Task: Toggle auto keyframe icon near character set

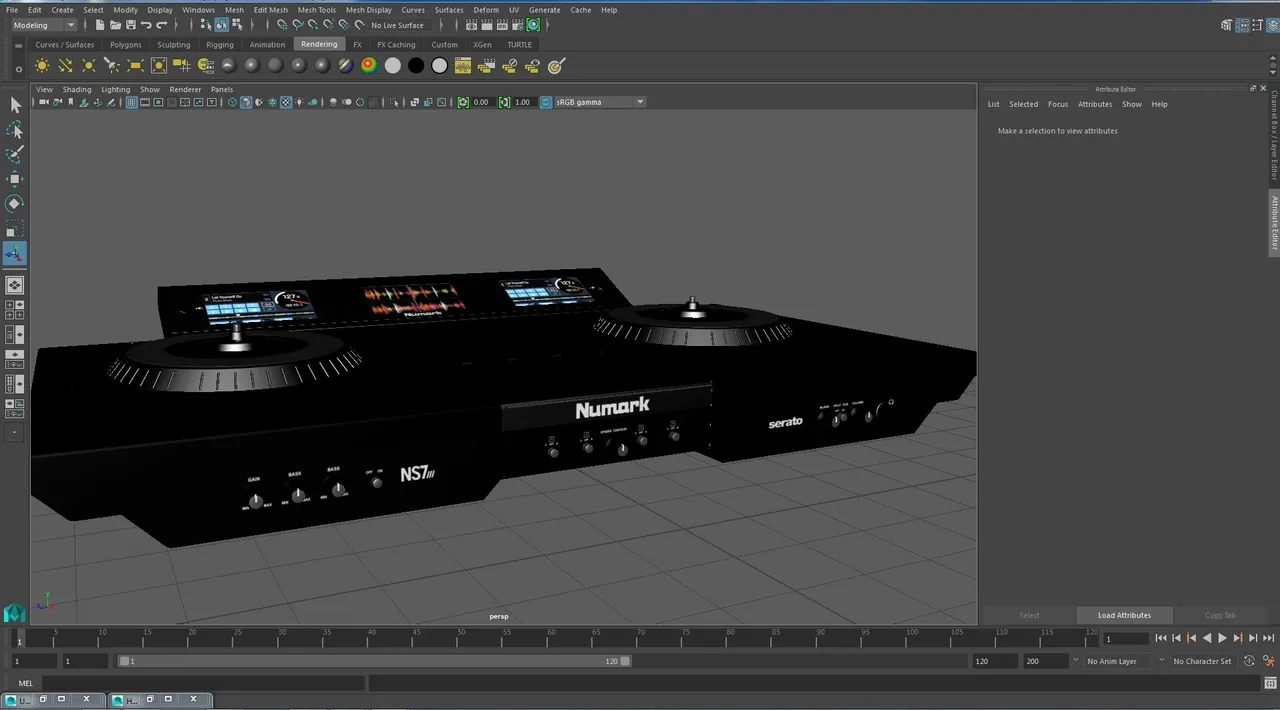Action: [1249, 661]
